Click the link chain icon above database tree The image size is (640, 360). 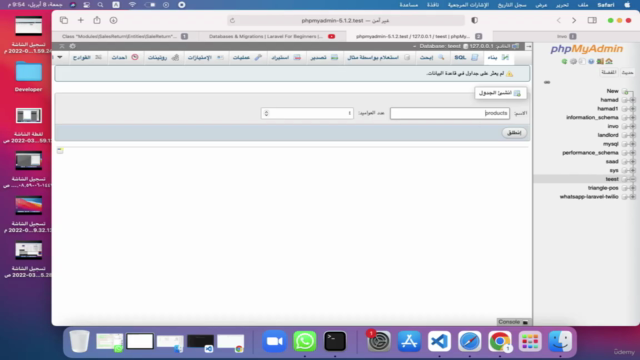[x=547, y=82]
